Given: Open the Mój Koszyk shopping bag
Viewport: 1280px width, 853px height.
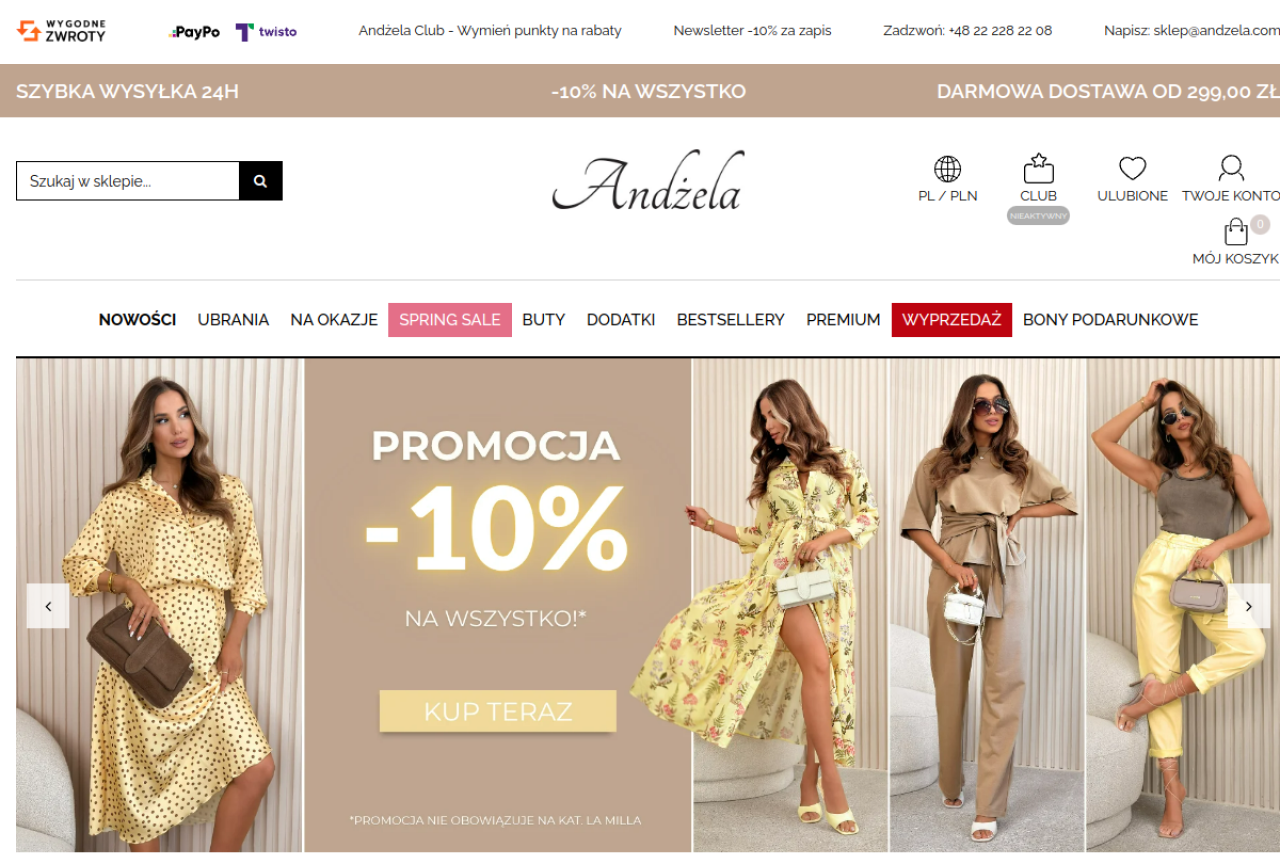Looking at the screenshot, I should tap(1237, 232).
